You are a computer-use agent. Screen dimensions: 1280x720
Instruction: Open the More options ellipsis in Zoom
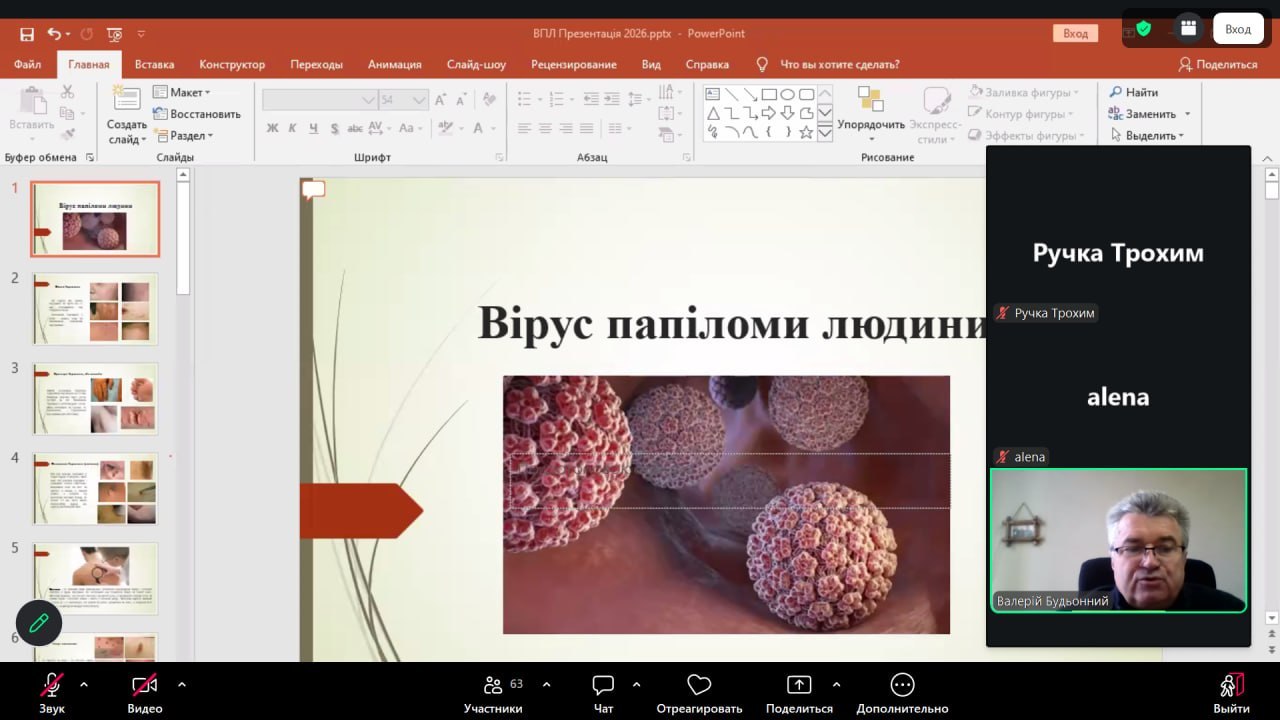click(902, 685)
